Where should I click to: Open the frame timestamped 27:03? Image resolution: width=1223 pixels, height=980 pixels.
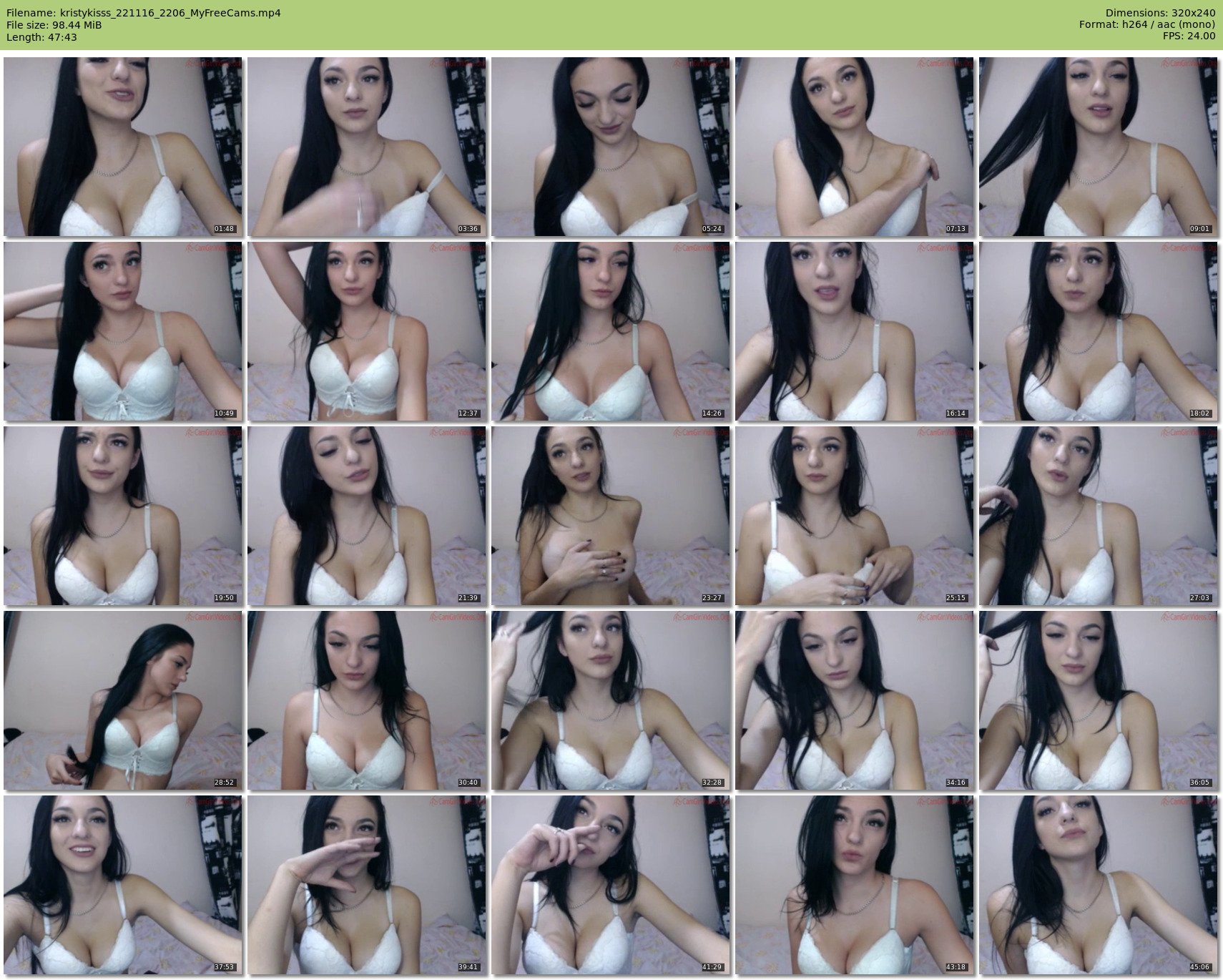coord(1098,516)
